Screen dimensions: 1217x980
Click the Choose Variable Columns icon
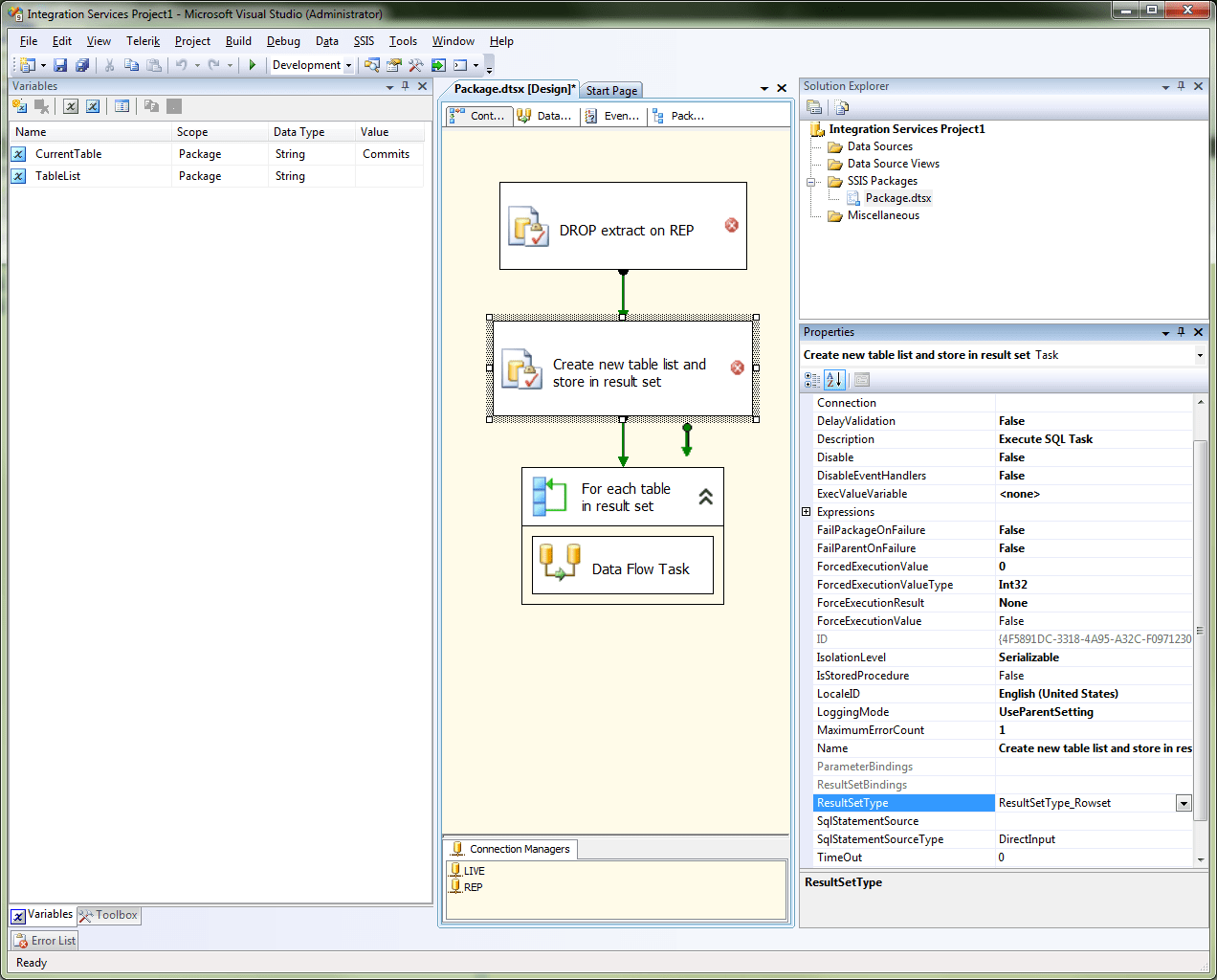pyautogui.click(x=122, y=106)
